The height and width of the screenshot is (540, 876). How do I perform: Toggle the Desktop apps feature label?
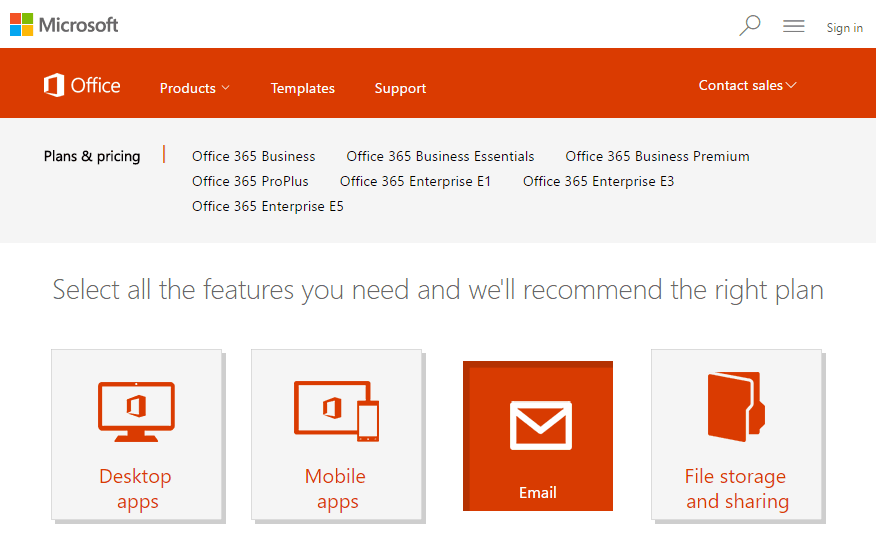[x=136, y=489]
